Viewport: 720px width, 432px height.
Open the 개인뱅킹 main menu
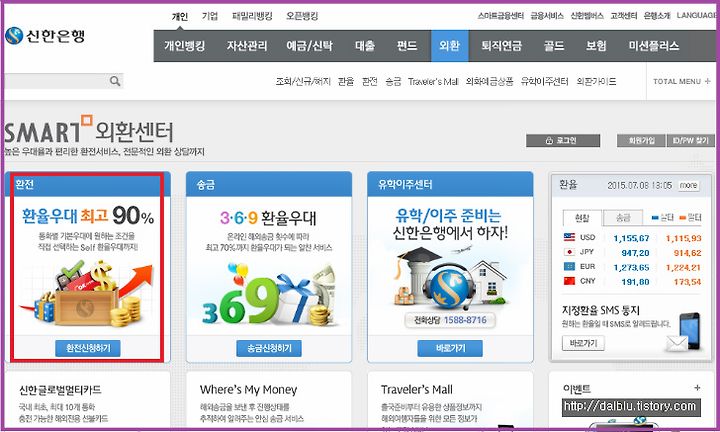[x=185, y=46]
